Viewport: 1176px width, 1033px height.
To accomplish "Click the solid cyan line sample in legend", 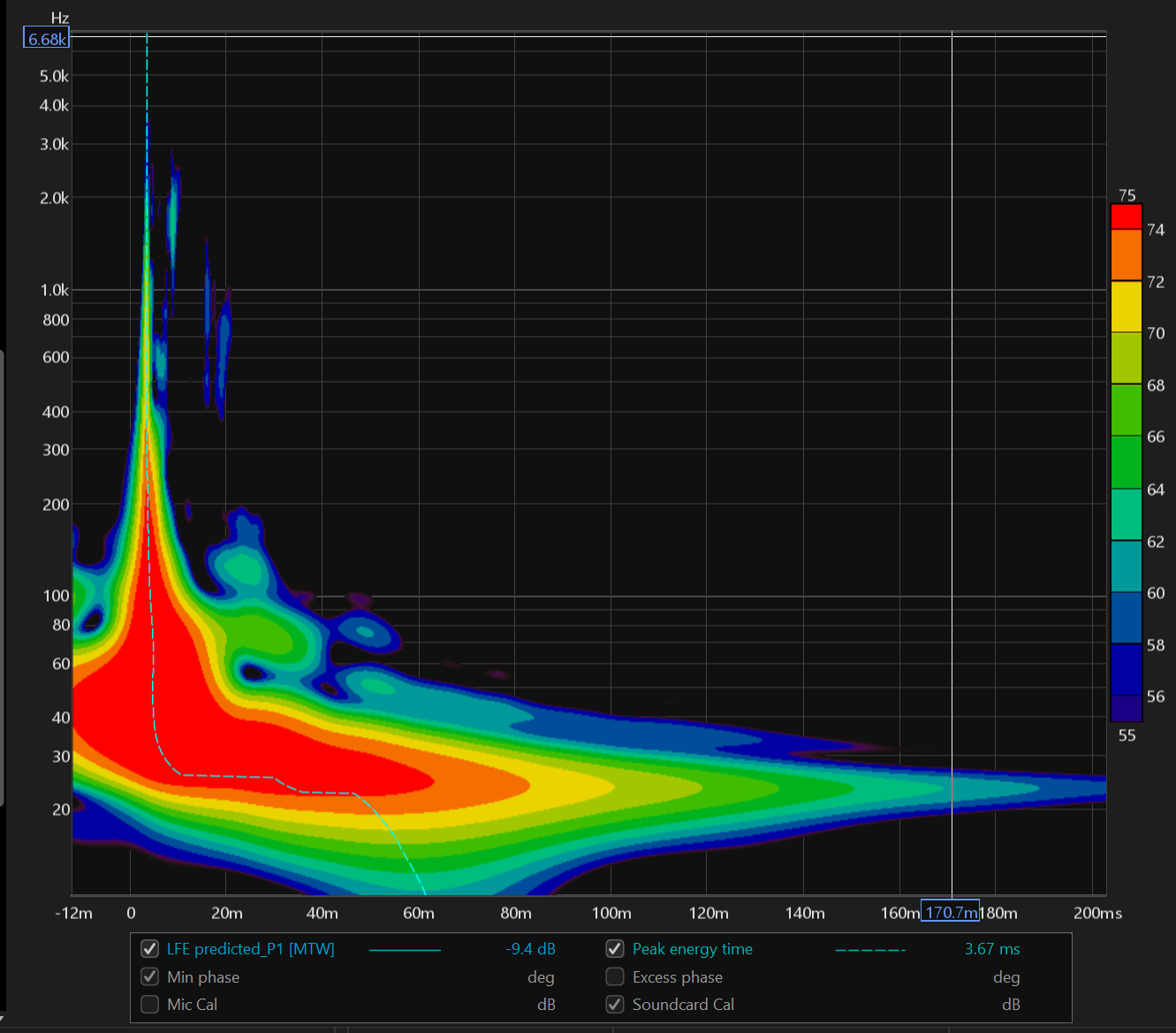I will pyautogui.click(x=405, y=950).
